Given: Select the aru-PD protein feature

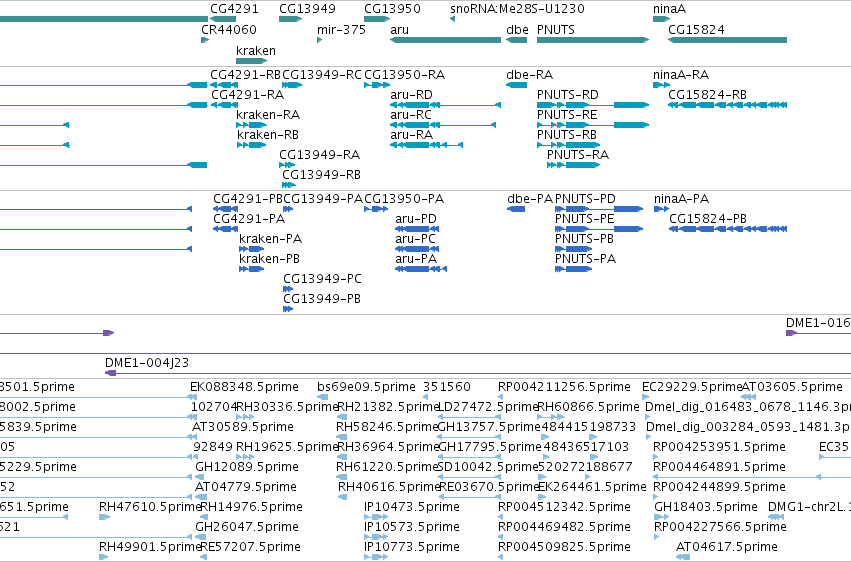Looking at the screenshot, I should (x=417, y=229).
